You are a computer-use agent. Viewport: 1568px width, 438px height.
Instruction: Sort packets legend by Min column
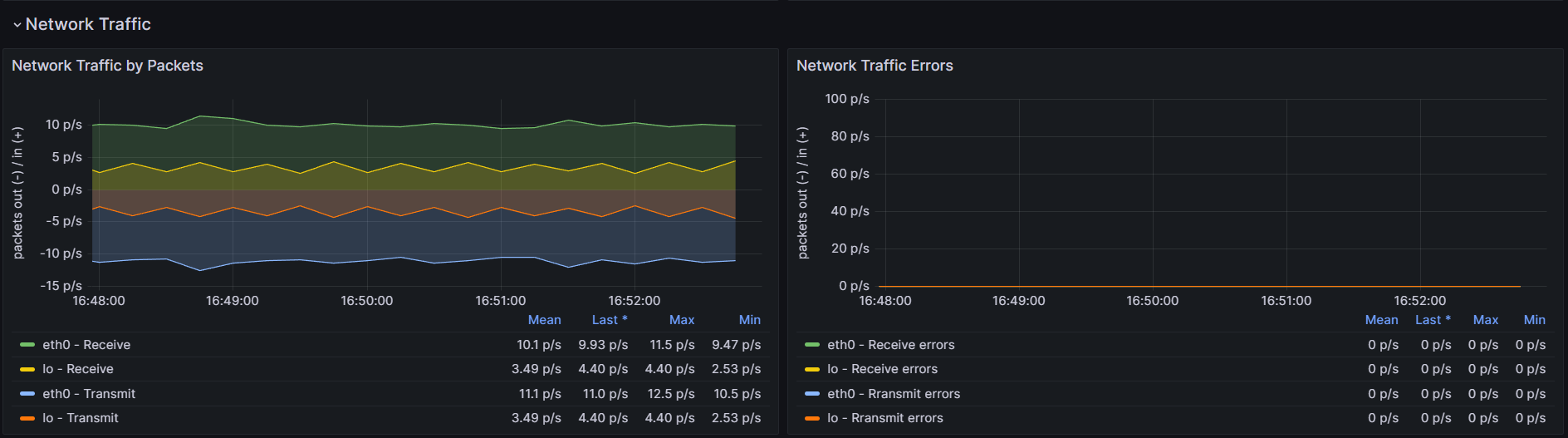(x=750, y=320)
